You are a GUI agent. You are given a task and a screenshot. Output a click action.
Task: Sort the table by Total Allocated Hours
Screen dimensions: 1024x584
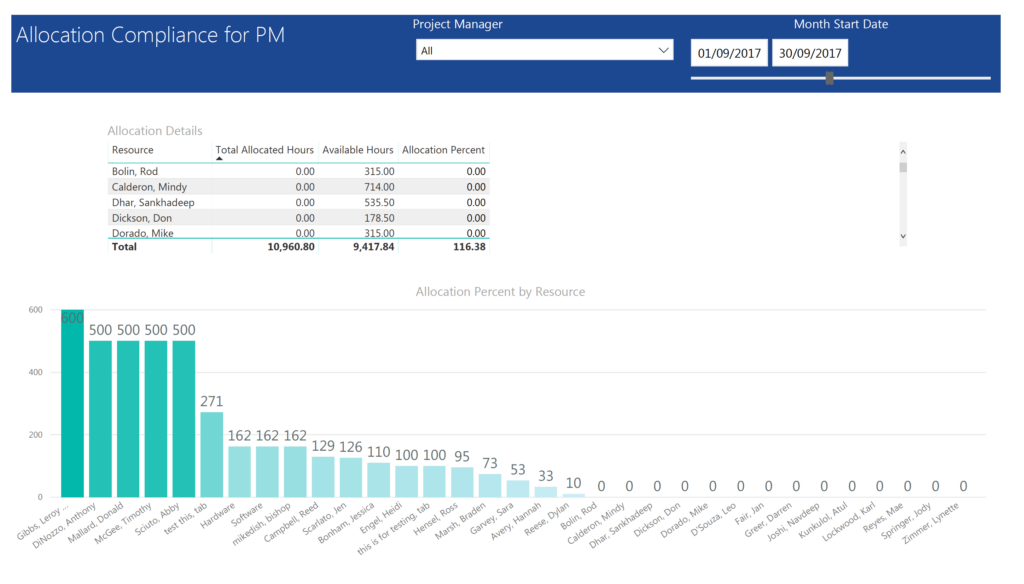point(264,150)
